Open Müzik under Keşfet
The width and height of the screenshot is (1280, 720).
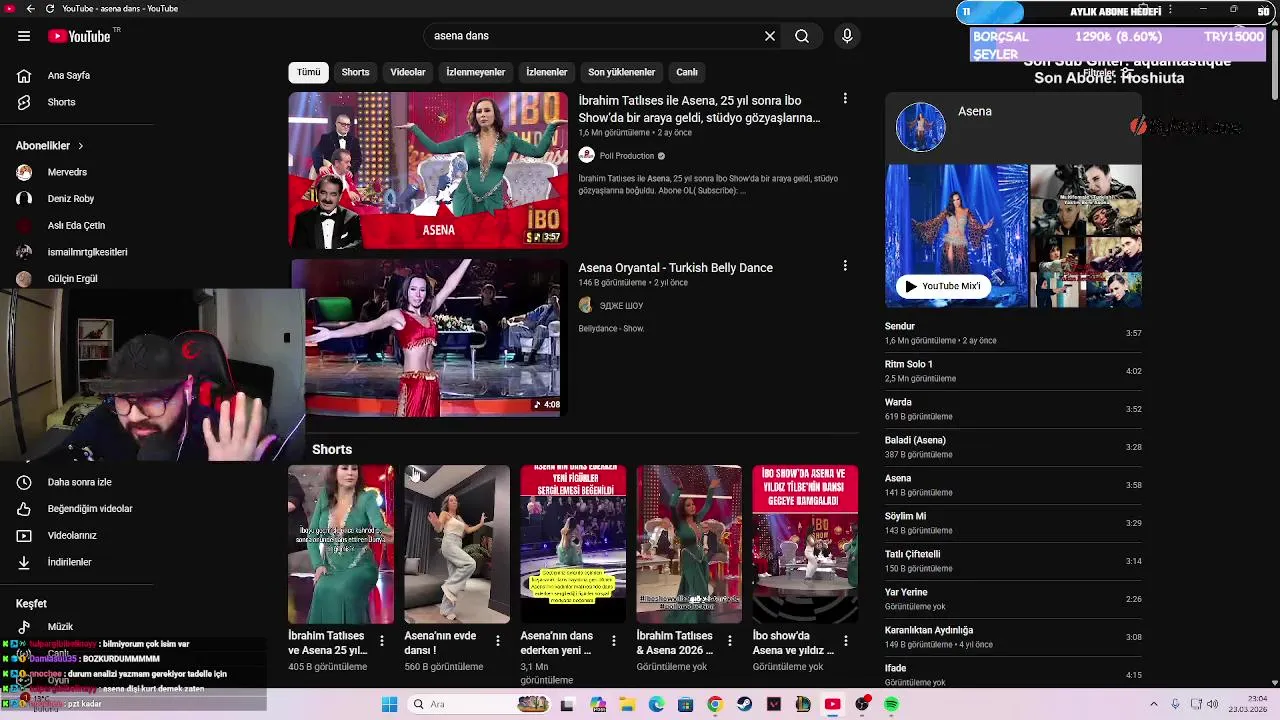[x=60, y=627]
